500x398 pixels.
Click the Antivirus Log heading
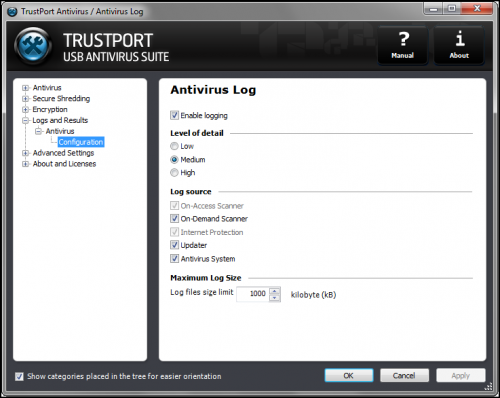pos(213,90)
